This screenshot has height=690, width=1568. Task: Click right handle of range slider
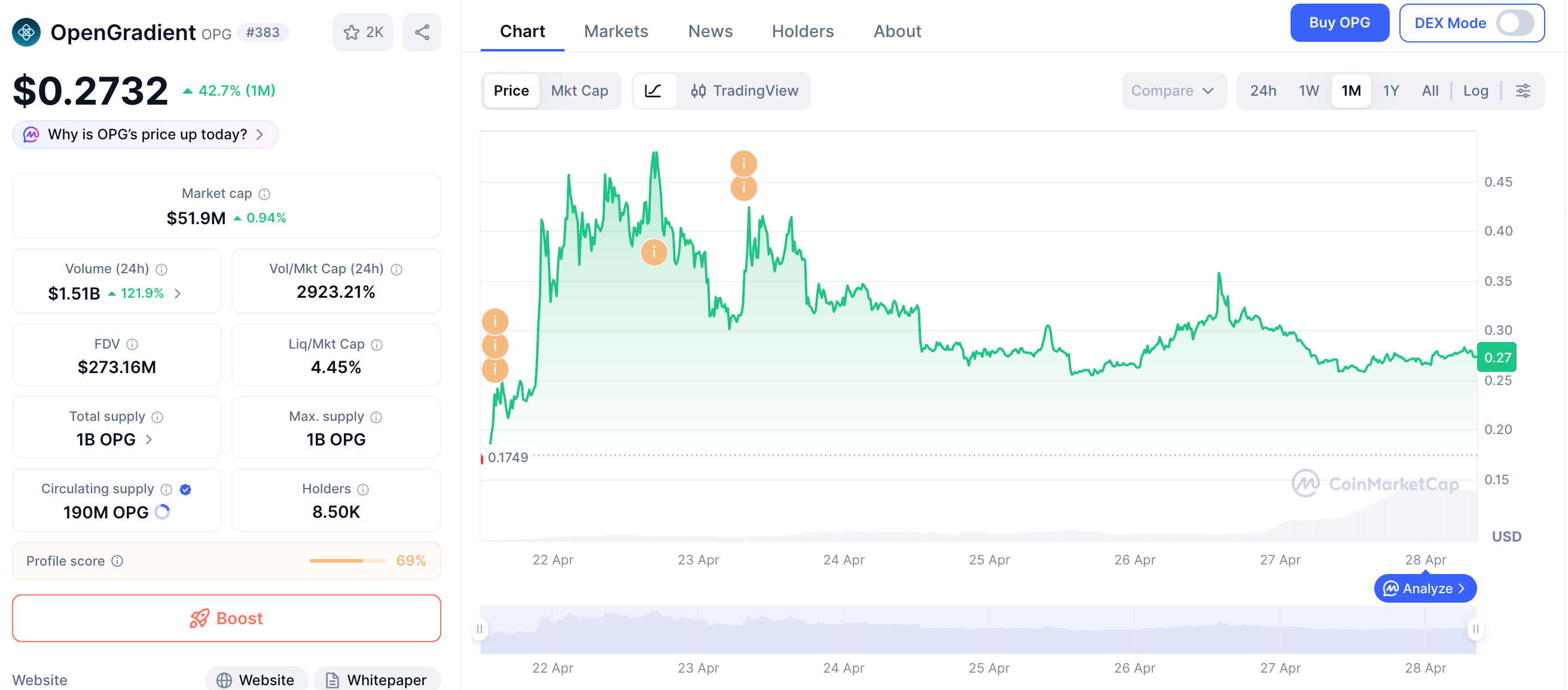coord(1475,628)
